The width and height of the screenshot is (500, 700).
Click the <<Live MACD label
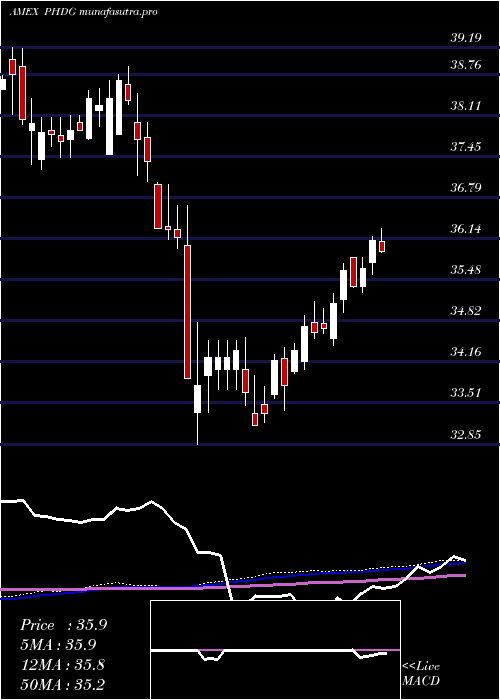pyautogui.click(x=421, y=674)
